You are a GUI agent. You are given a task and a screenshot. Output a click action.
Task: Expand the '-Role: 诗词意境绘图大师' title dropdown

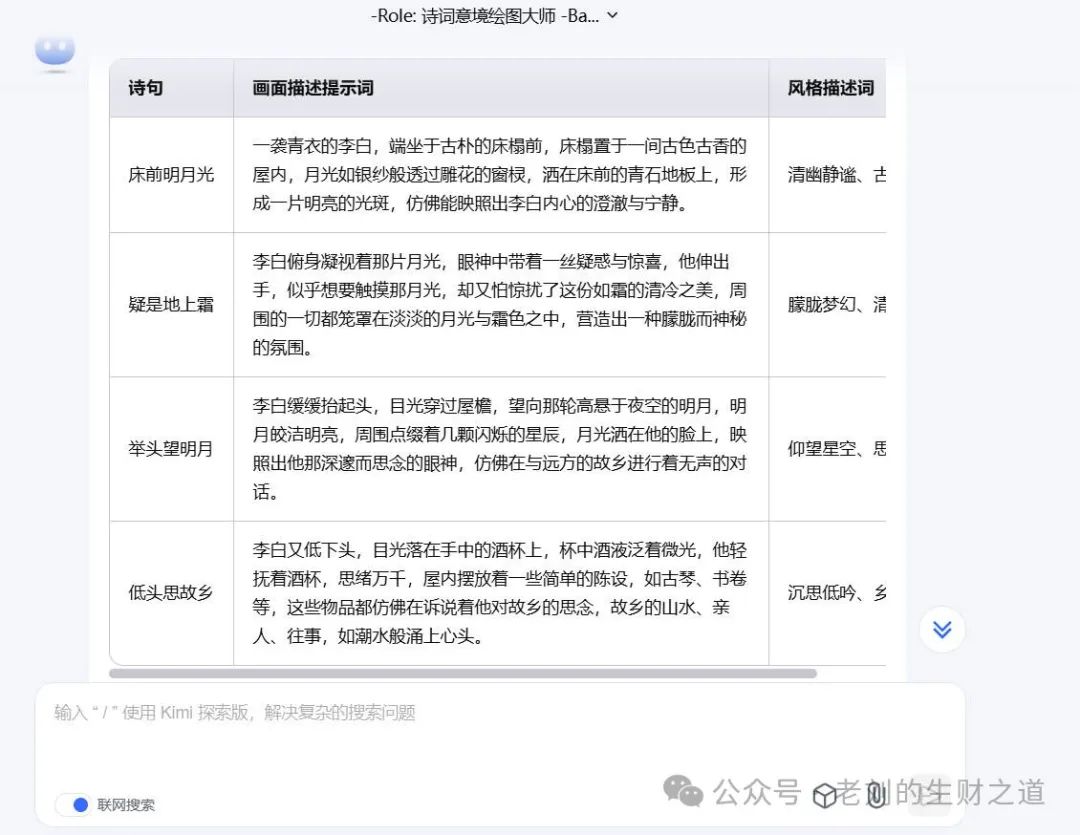(612, 15)
